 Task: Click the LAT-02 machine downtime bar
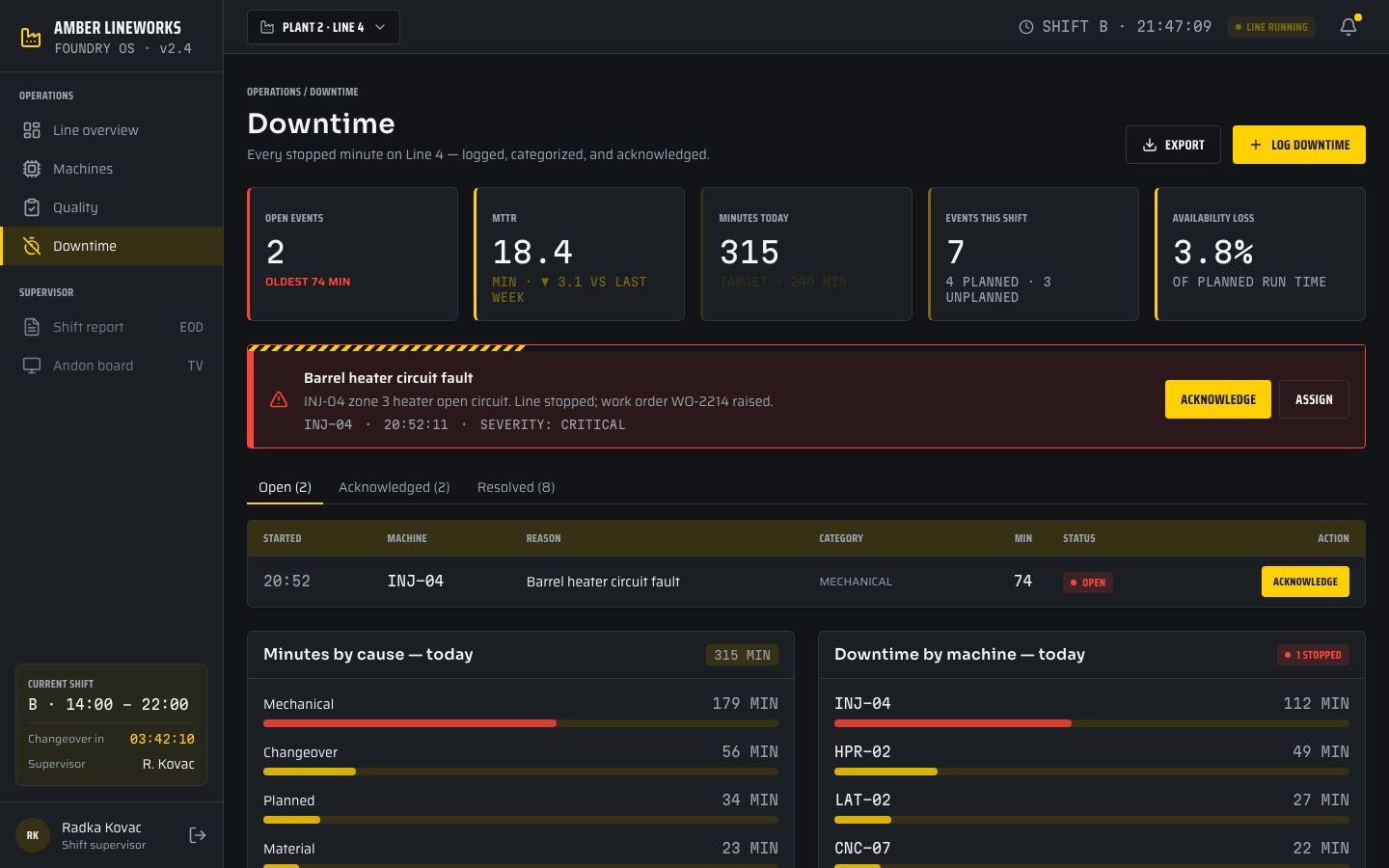[x=1092, y=820]
